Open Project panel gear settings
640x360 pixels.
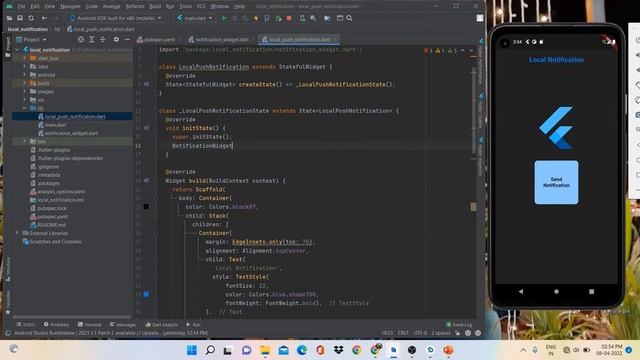click(x=116, y=39)
